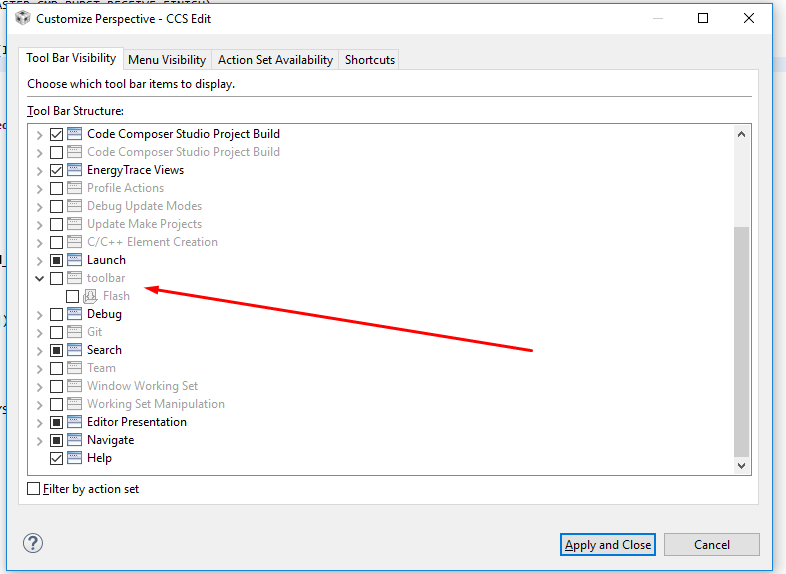Click the icon beside C/C++ Element Creation
This screenshot has width=786, height=574.
click(74, 242)
